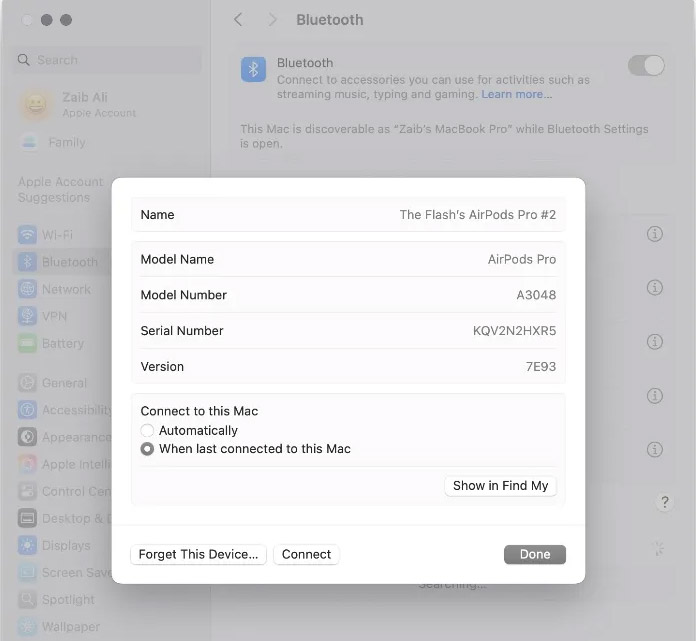Viewport: 696px width, 641px height.
Task: Click the magnifying glass search icon
Action: tap(24, 60)
